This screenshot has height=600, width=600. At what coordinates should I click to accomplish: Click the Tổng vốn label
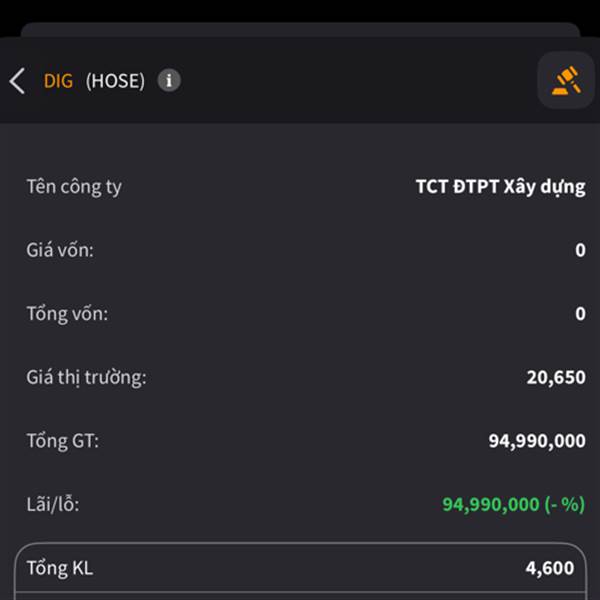[x=67, y=314]
